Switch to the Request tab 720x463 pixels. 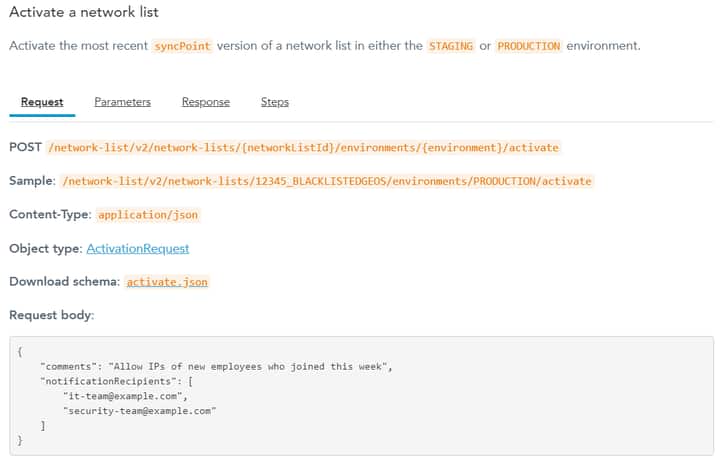[42, 102]
